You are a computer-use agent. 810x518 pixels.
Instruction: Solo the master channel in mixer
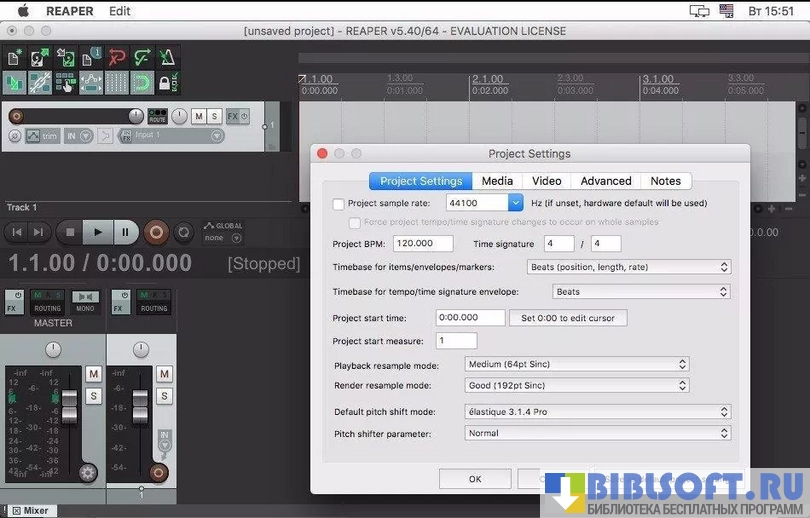click(x=94, y=396)
